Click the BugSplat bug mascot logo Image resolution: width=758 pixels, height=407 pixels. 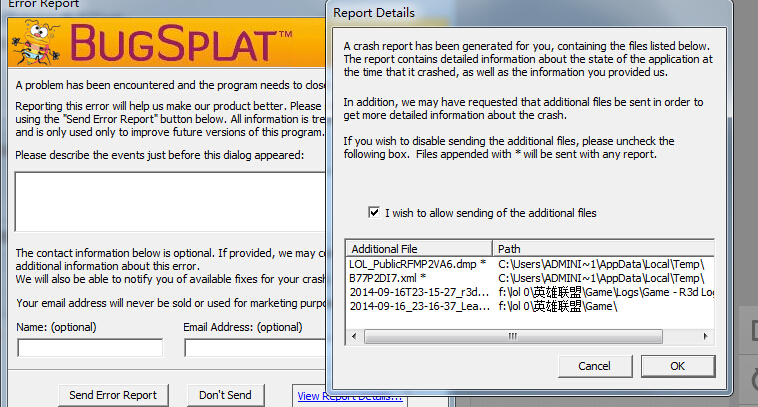click(x=36, y=43)
